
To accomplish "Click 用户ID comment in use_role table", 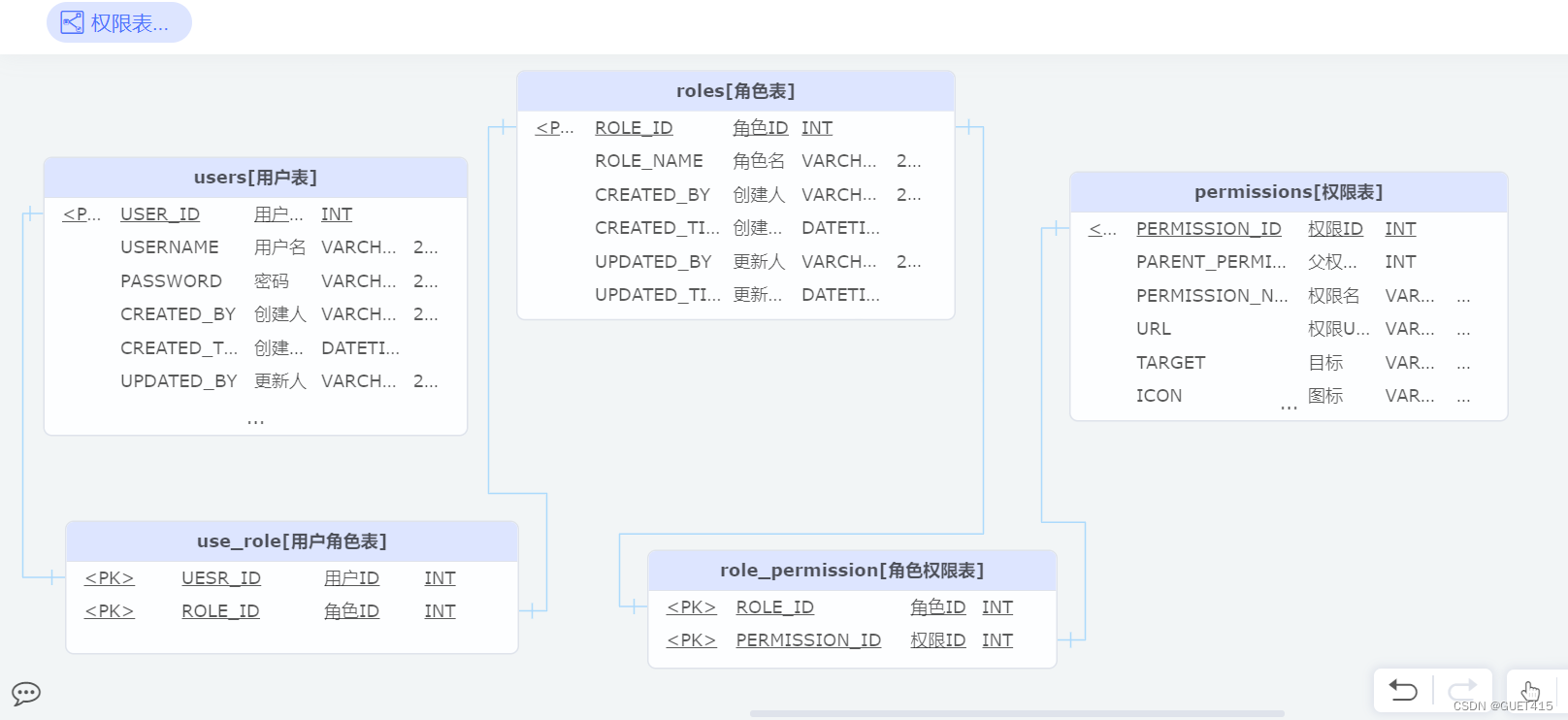I will (351, 578).
